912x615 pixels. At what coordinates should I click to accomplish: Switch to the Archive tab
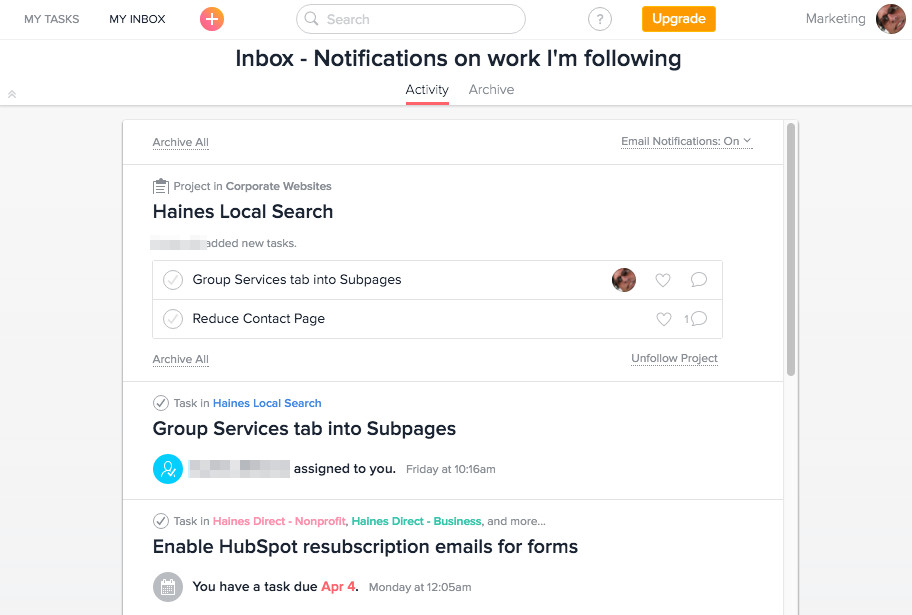[491, 90]
